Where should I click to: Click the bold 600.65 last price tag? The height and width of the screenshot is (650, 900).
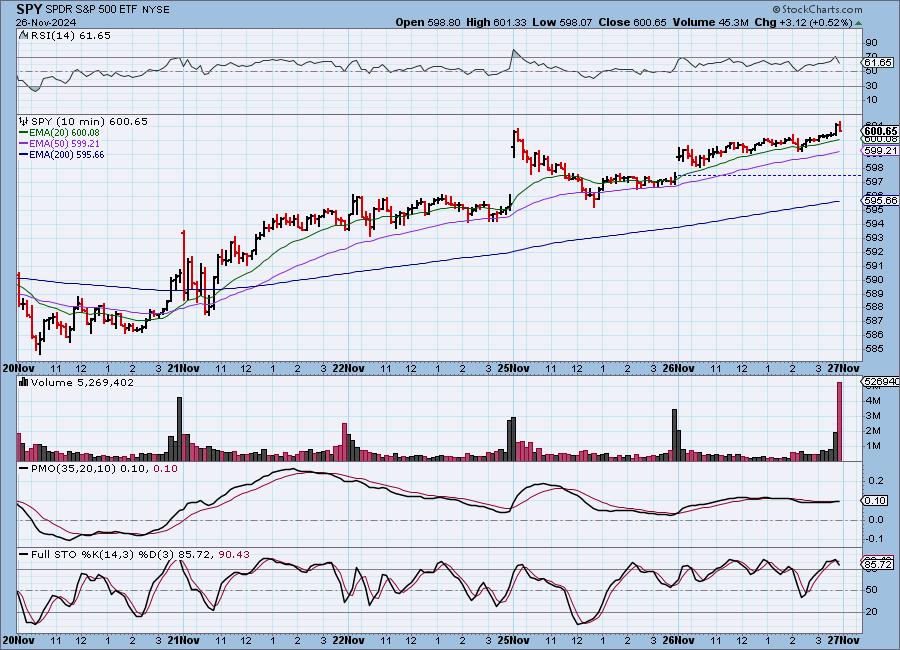(x=880, y=131)
